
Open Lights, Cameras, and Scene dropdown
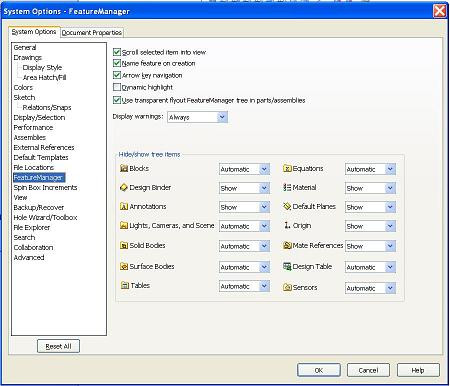tap(244, 226)
